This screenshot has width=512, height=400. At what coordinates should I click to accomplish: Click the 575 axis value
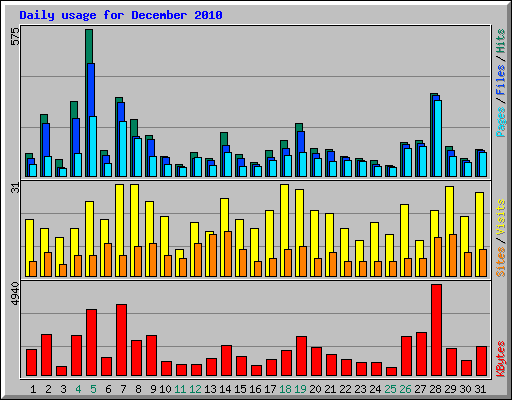click(x=15, y=36)
